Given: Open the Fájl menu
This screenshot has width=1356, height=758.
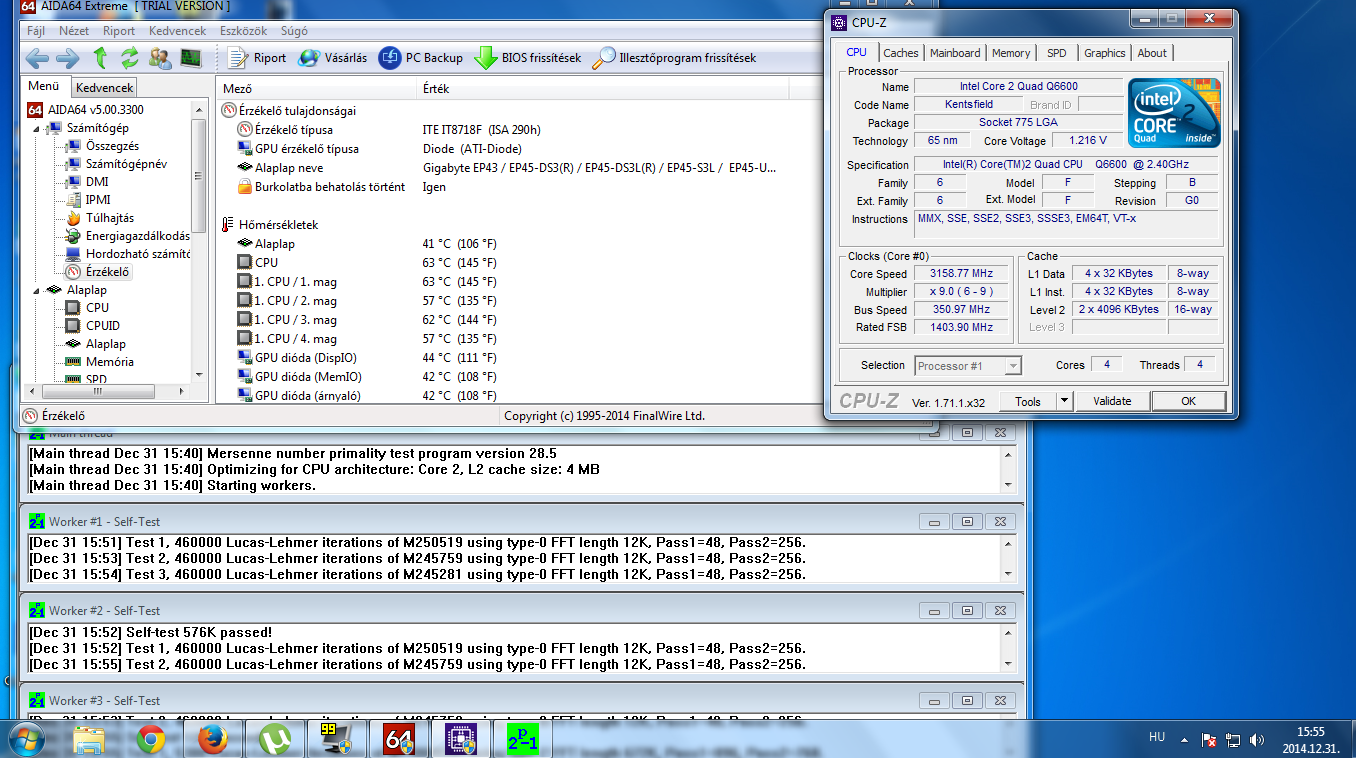Looking at the screenshot, I should (36, 31).
